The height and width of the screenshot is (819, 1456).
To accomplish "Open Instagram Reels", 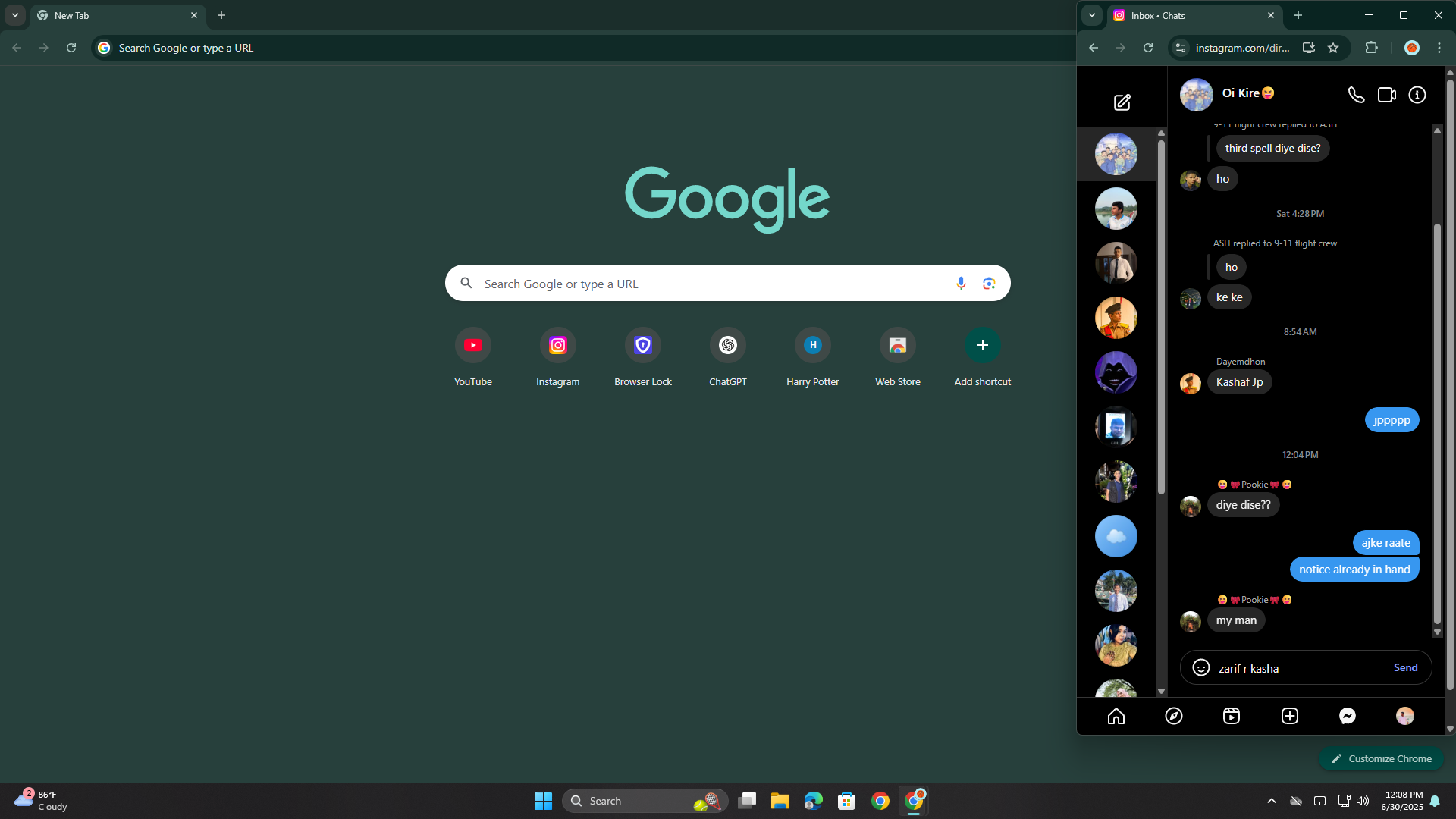I will [1232, 716].
